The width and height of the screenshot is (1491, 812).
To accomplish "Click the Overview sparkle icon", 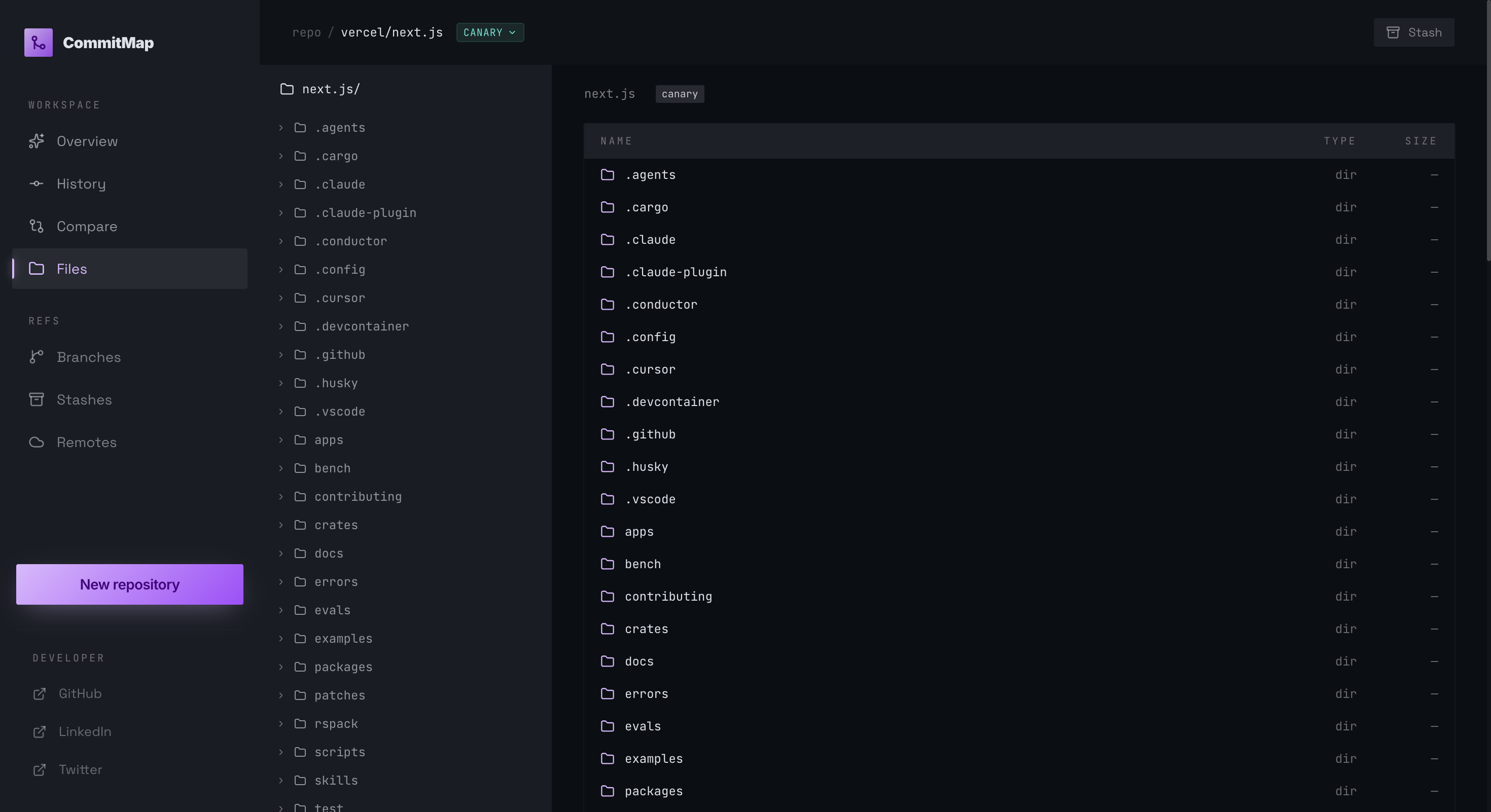I will tap(37, 141).
